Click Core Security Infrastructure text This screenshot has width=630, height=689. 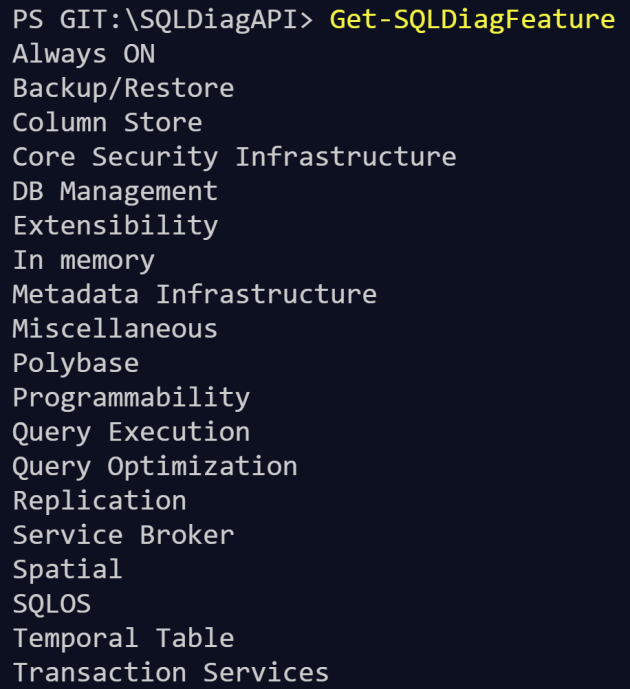click(234, 157)
